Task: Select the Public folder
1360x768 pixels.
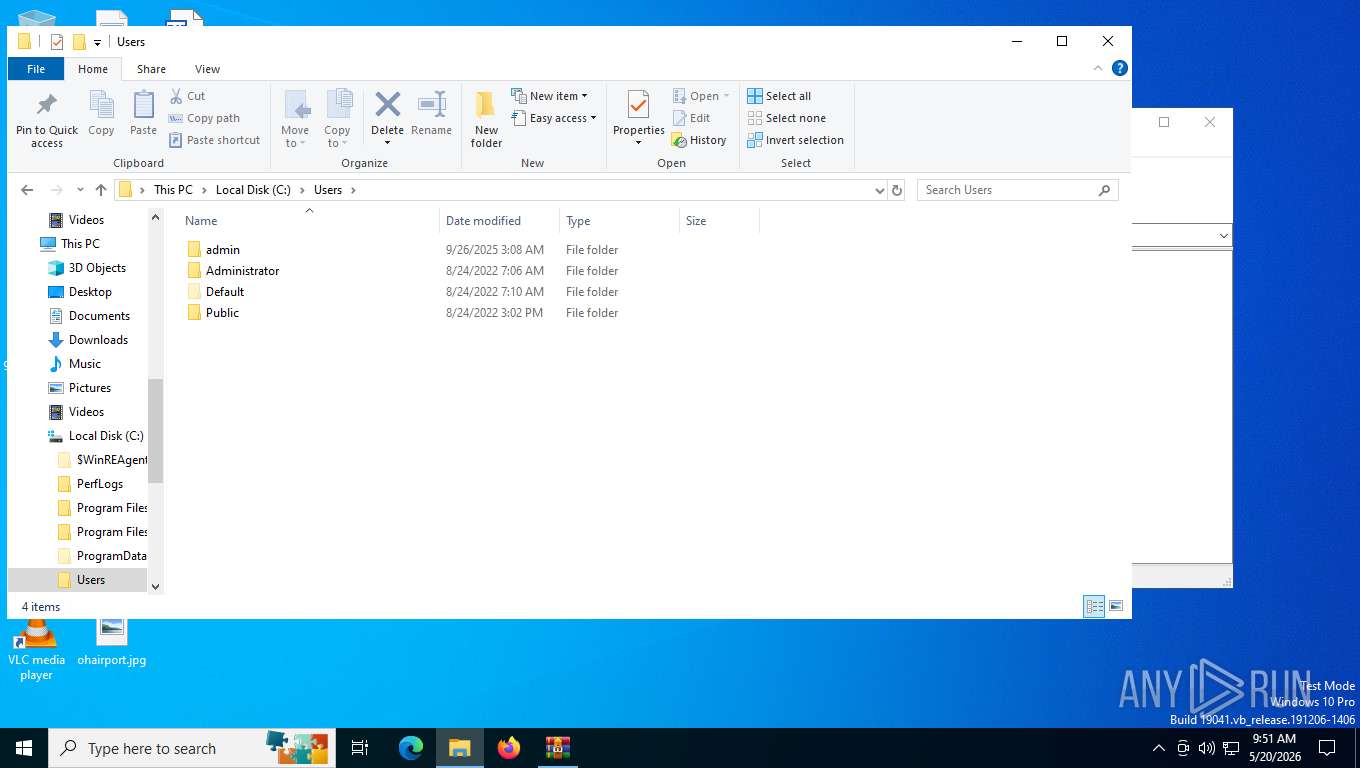Action: click(213, 313)
